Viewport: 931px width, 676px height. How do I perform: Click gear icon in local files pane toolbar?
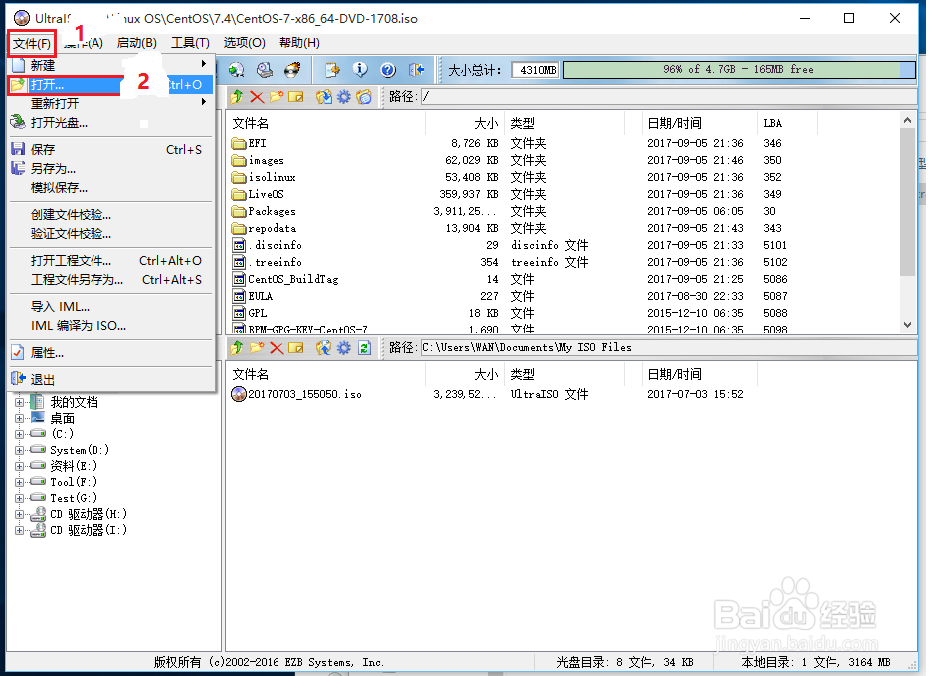point(344,348)
